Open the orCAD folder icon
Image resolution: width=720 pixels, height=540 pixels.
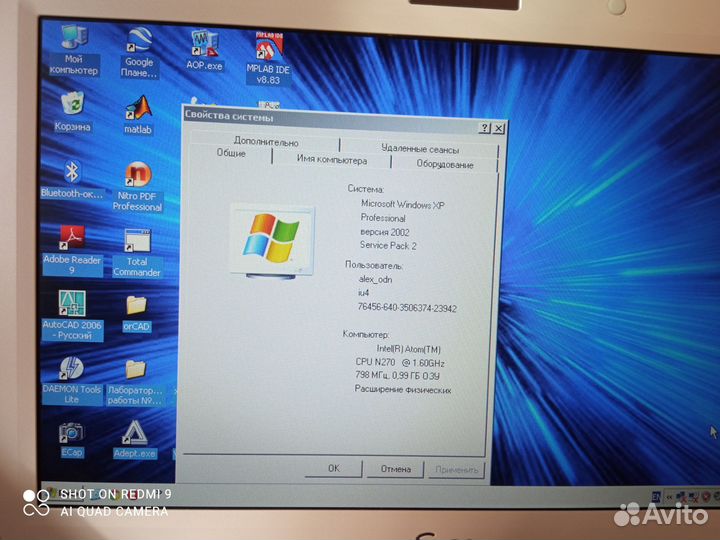click(x=136, y=314)
